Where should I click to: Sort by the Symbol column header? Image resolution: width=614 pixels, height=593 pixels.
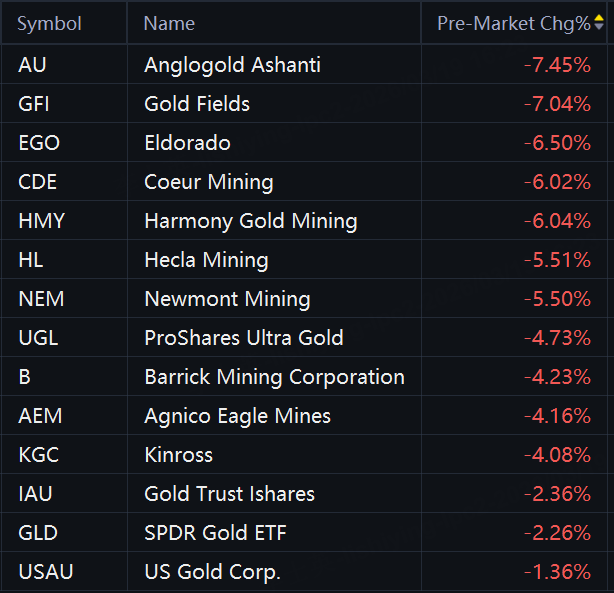click(50, 23)
